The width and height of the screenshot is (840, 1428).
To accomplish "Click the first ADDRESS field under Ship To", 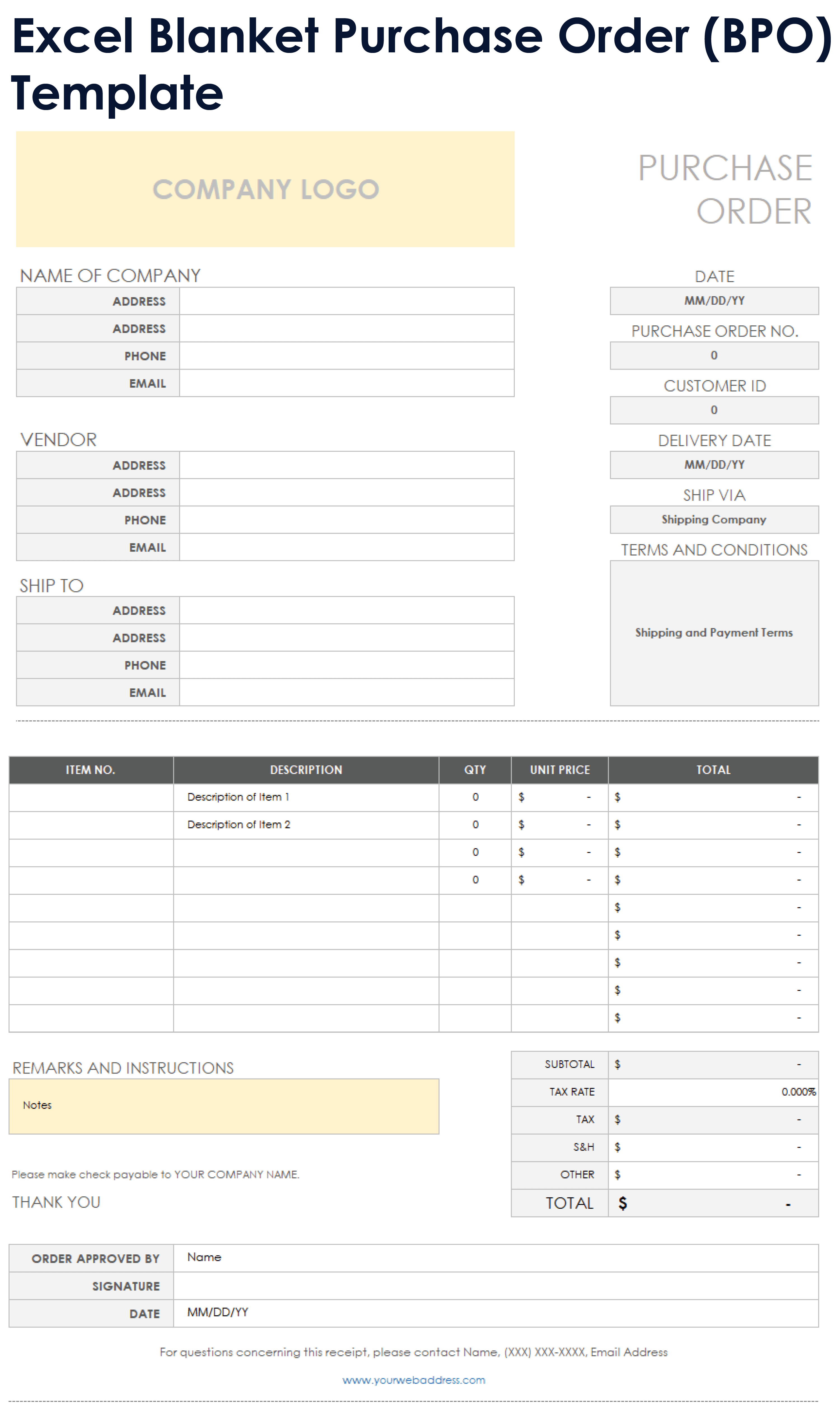I will tap(347, 610).
